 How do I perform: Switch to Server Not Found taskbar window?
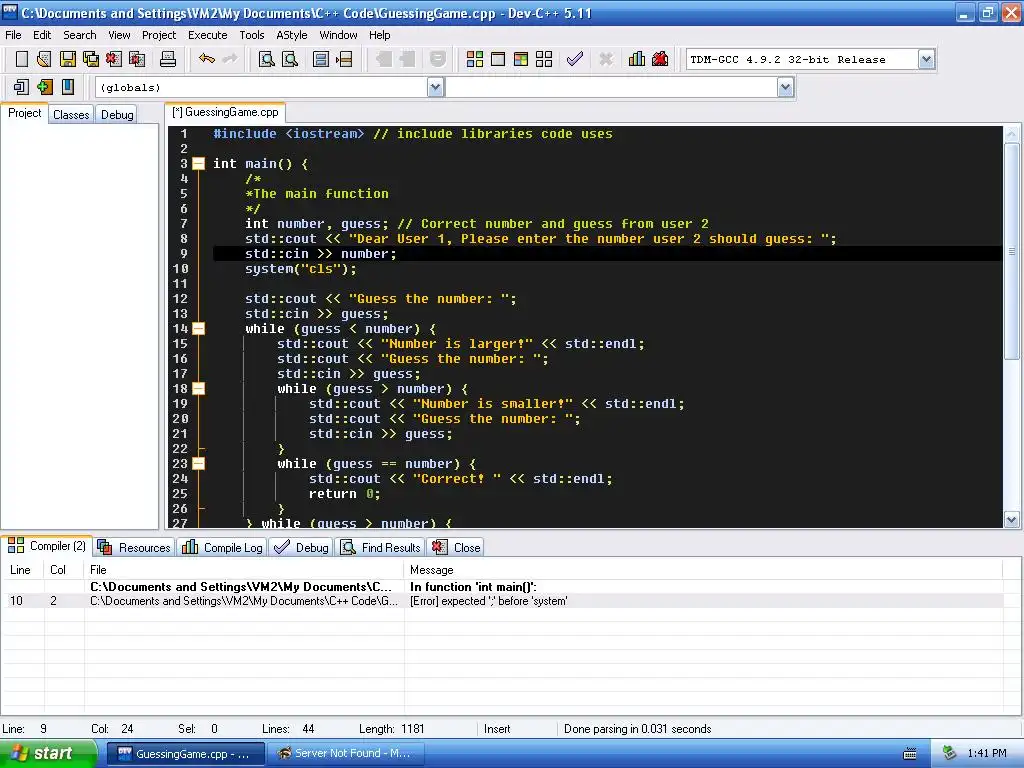pyautogui.click(x=346, y=754)
